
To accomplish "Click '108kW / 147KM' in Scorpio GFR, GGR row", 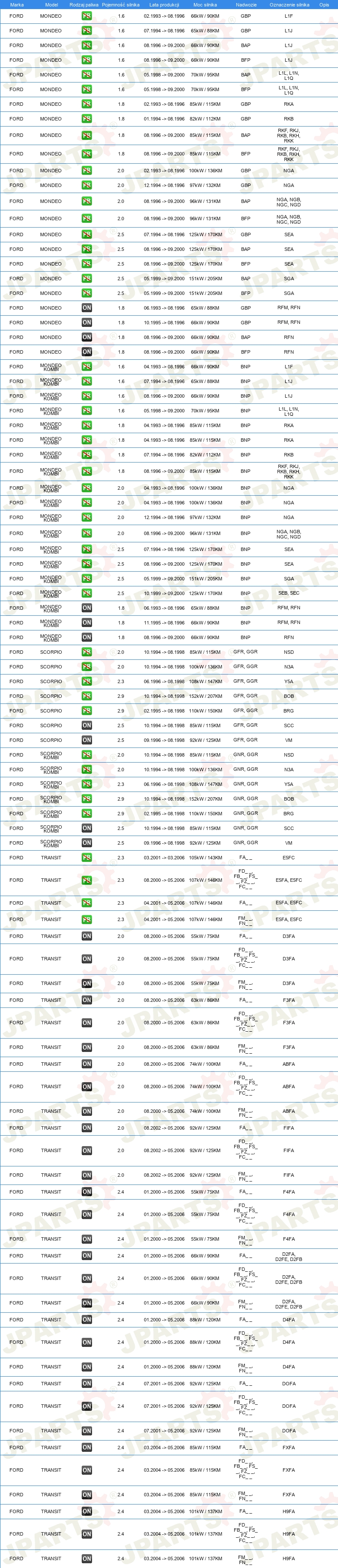I will coord(205,682).
